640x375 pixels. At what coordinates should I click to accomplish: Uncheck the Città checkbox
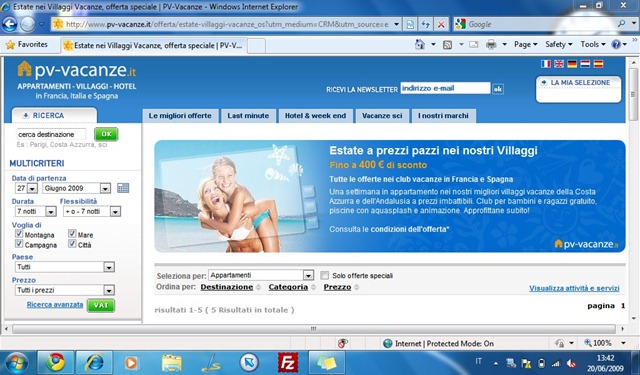(x=72, y=244)
